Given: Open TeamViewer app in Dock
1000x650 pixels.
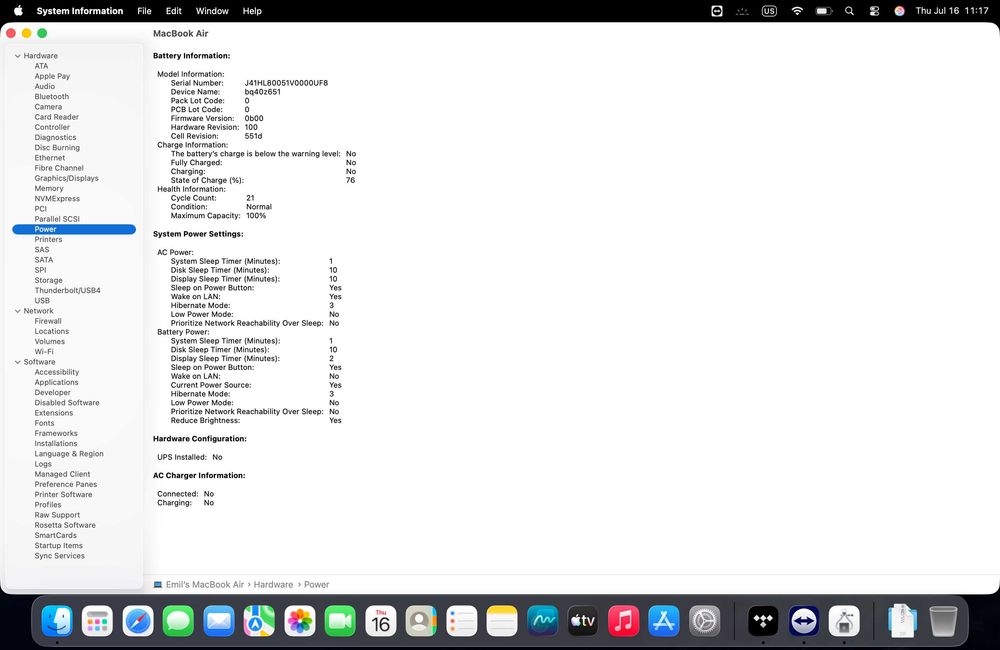Looking at the screenshot, I should coord(804,621).
